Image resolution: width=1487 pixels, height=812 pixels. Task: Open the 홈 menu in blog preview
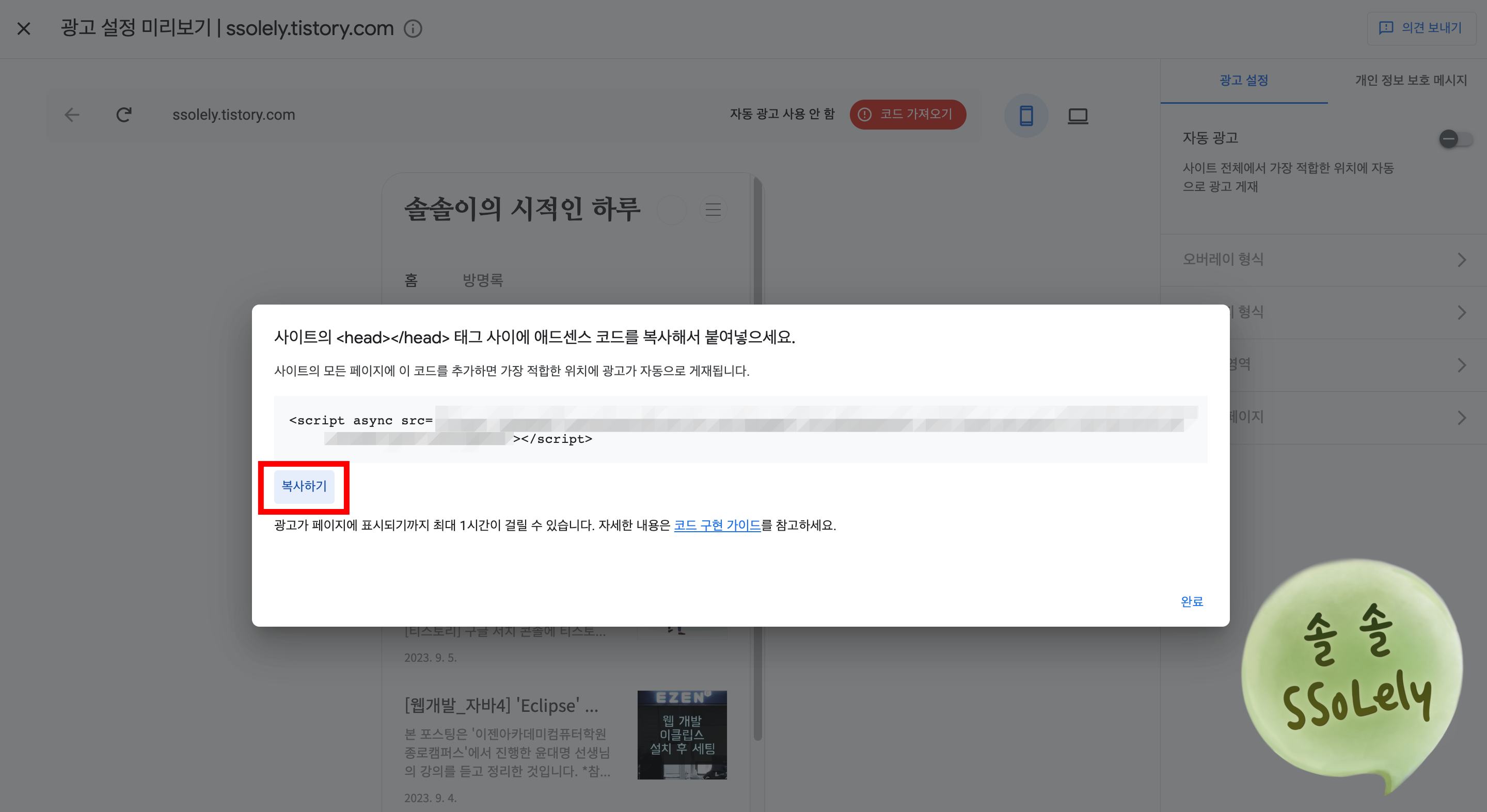[x=411, y=280]
